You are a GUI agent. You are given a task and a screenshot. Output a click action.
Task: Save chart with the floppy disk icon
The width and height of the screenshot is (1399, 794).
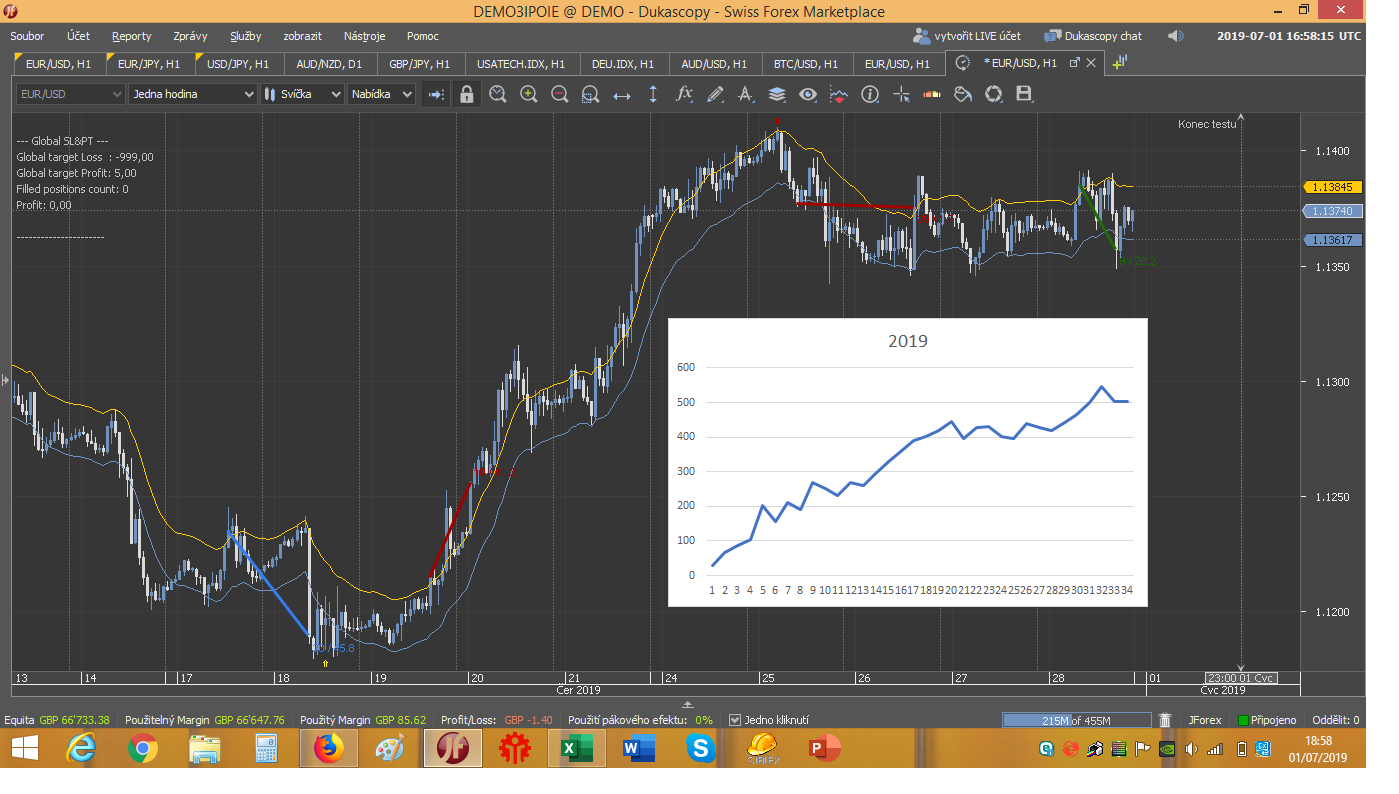click(x=1024, y=94)
